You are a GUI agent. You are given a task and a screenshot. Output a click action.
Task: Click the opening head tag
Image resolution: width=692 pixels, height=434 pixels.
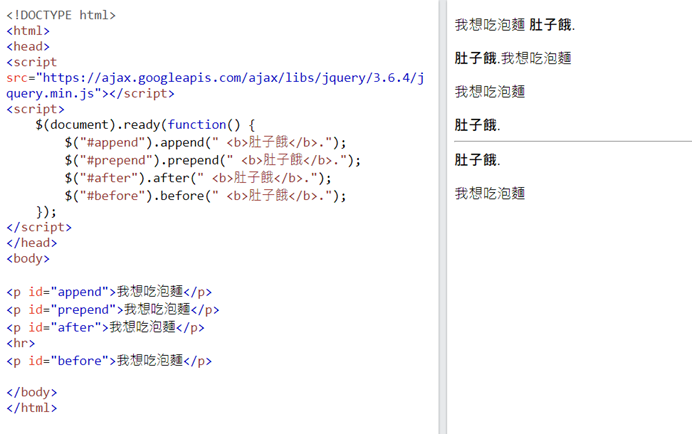[28, 46]
